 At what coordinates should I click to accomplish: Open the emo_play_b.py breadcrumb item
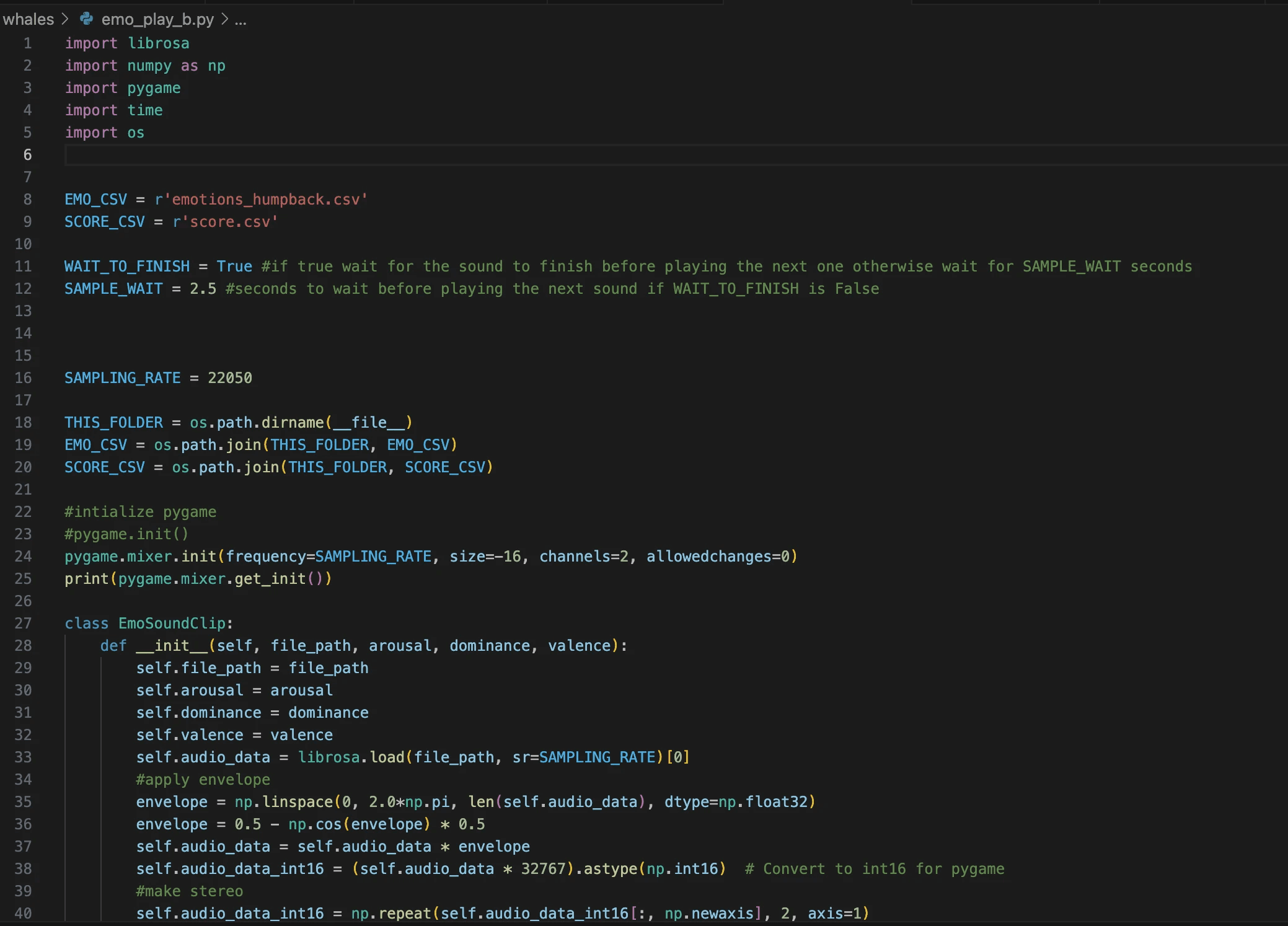(157, 19)
